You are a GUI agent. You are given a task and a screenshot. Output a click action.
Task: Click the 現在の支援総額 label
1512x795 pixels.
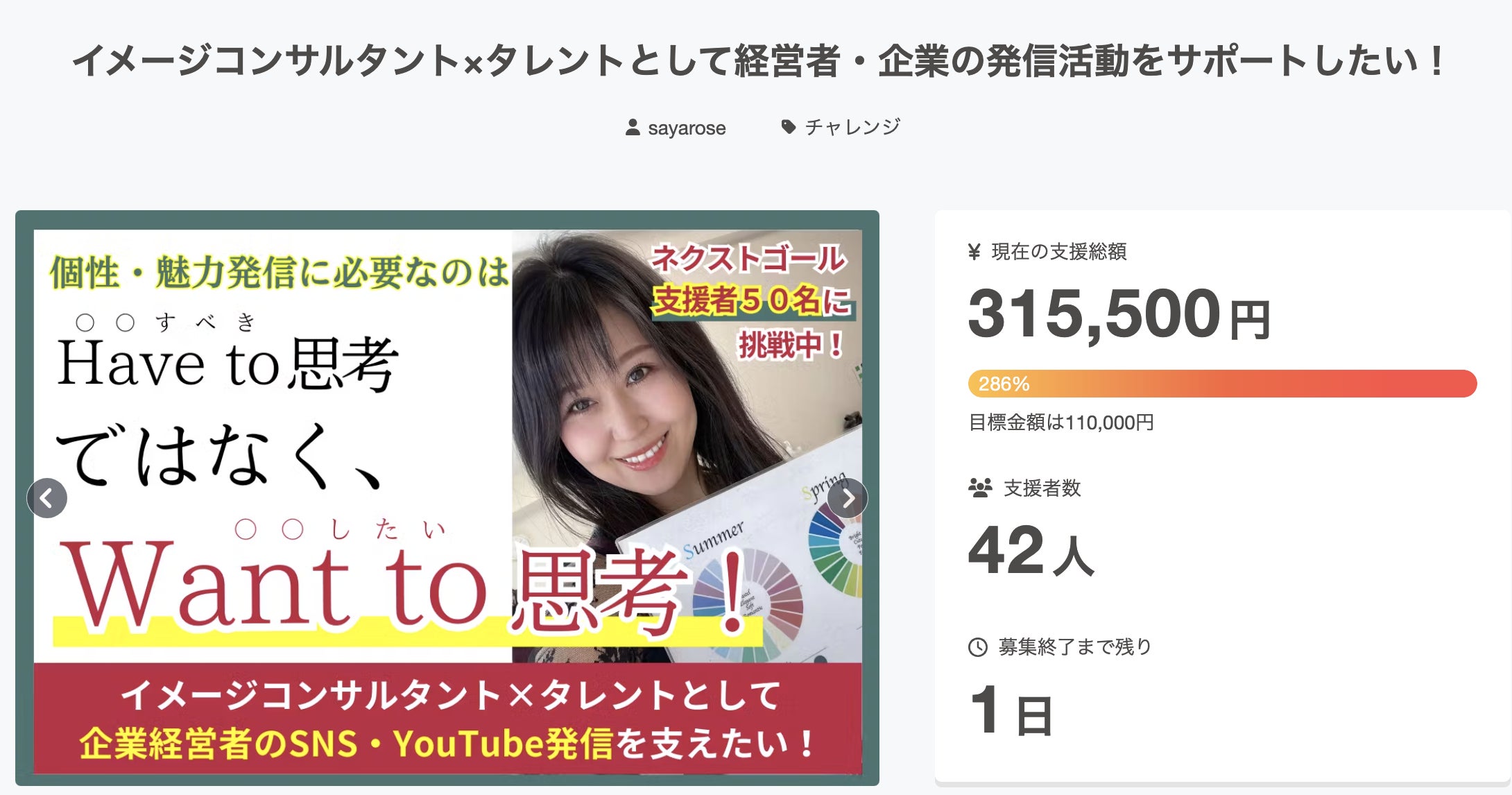[1058, 252]
